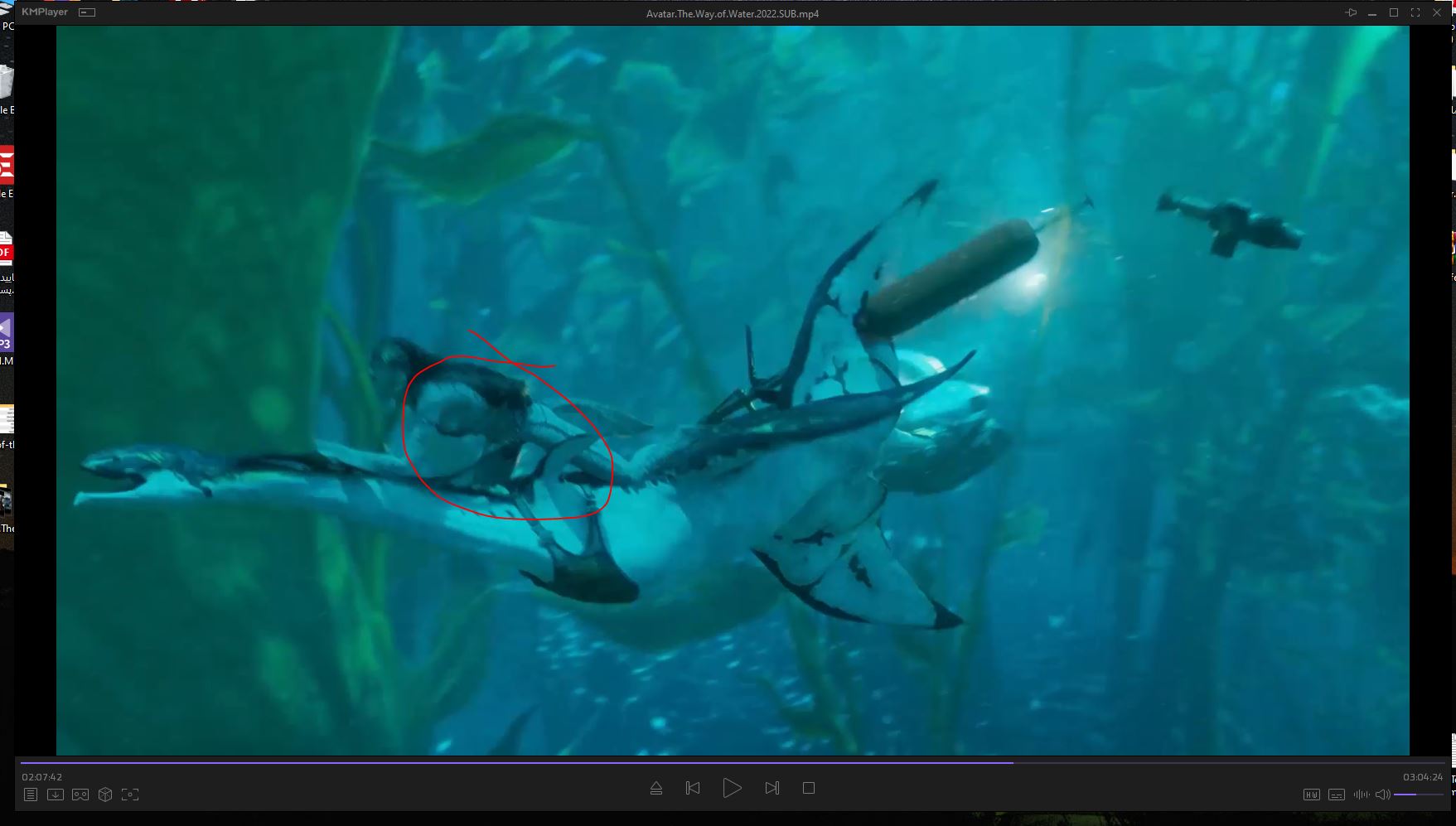Stop video playback
The height and width of the screenshot is (826, 1456).
pyautogui.click(x=809, y=788)
